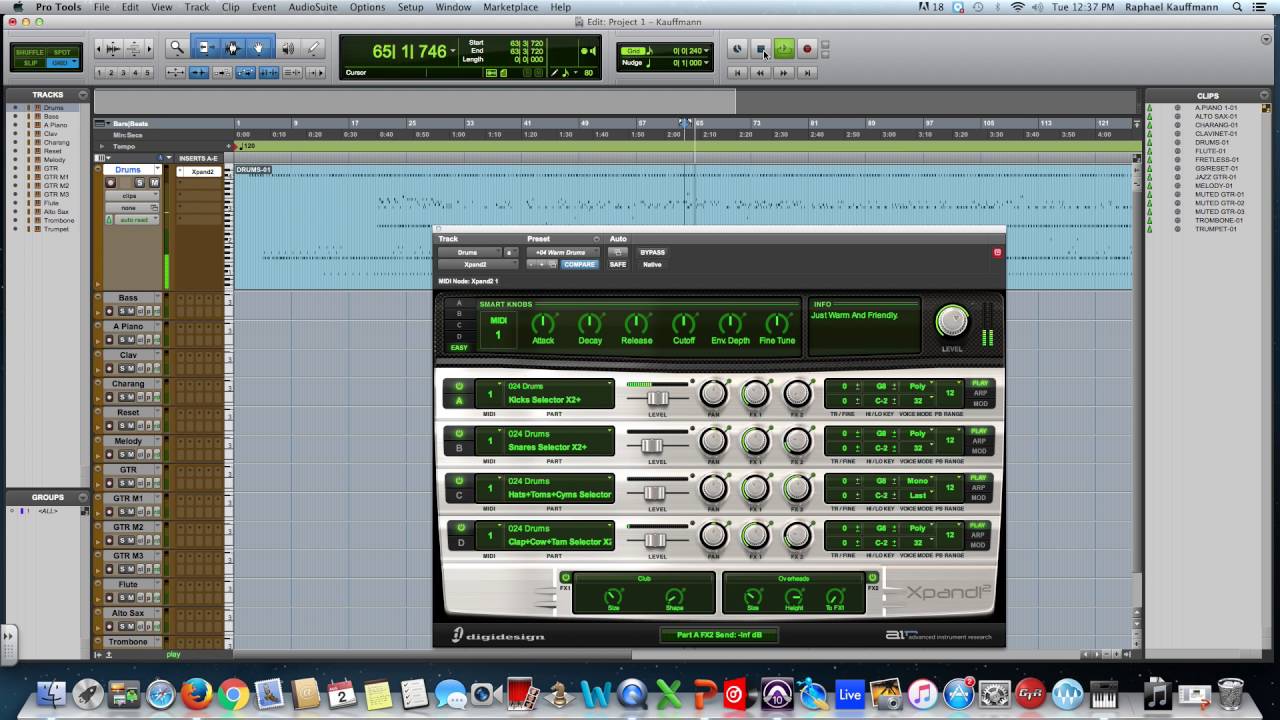This screenshot has height=720, width=1280.
Task: Select the Scrubber speaker tool
Action: click(x=288, y=48)
